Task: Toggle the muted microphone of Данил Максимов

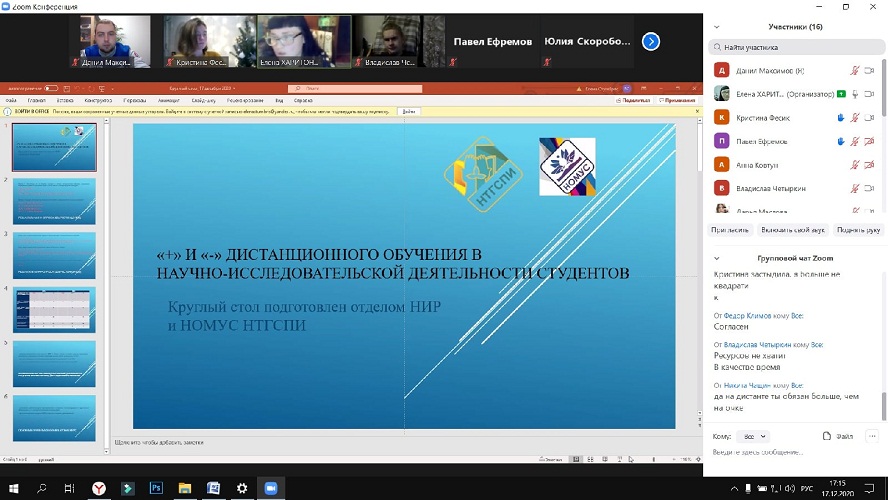Action: click(855, 70)
